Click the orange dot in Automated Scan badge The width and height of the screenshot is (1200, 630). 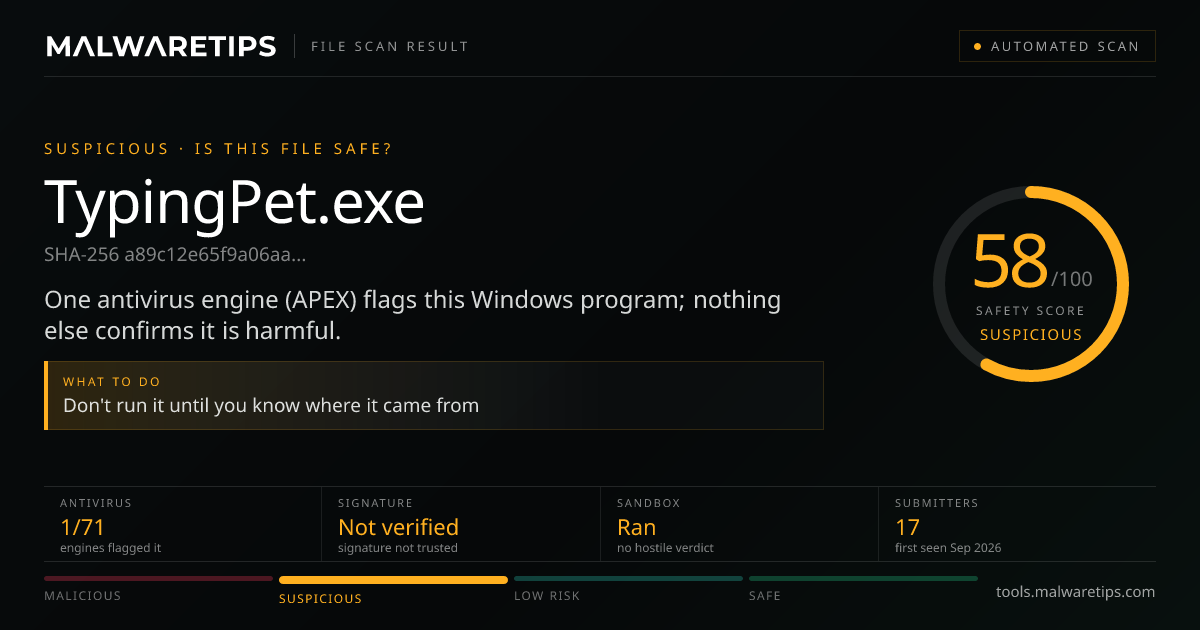click(977, 46)
